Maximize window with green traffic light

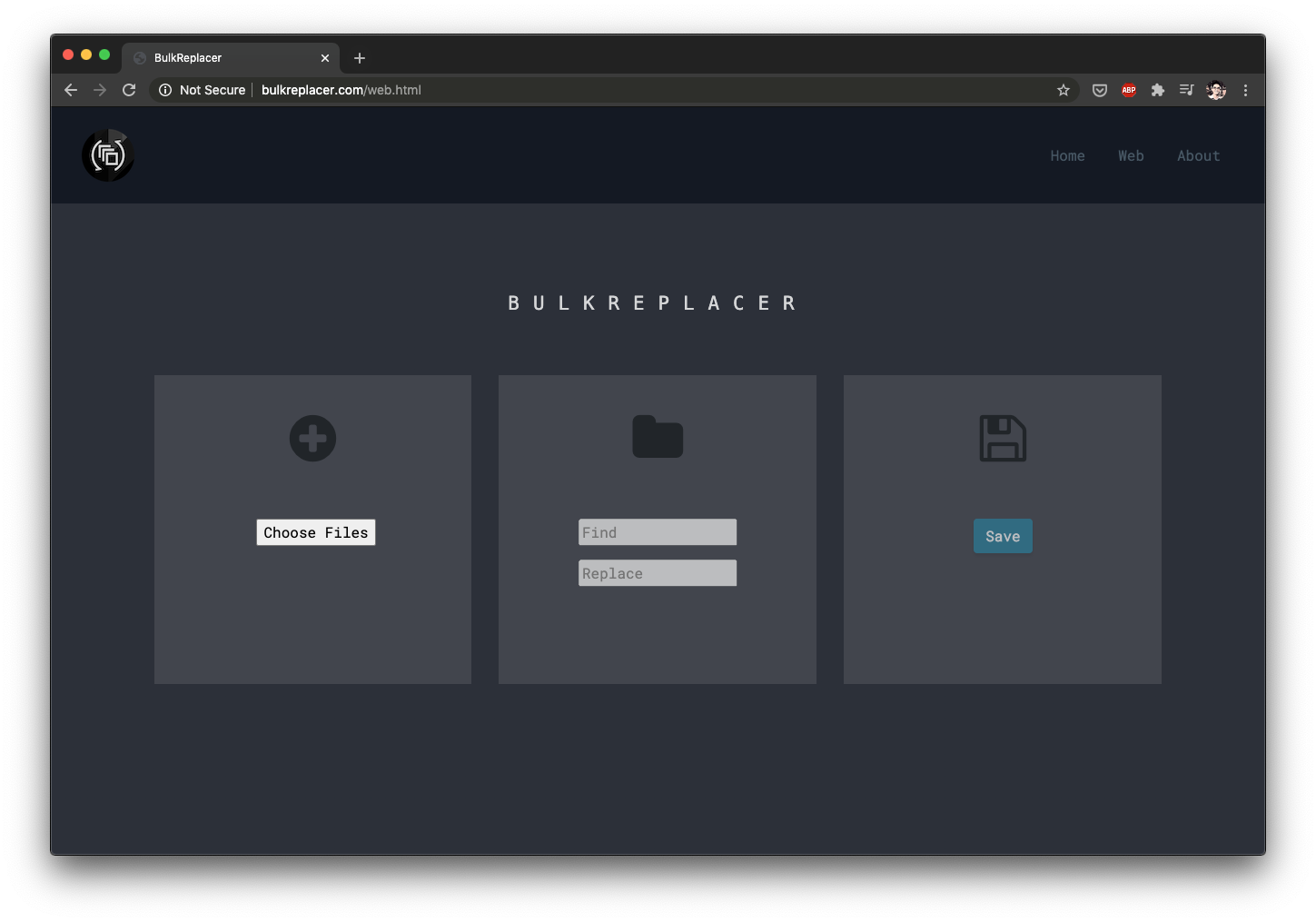tap(104, 55)
